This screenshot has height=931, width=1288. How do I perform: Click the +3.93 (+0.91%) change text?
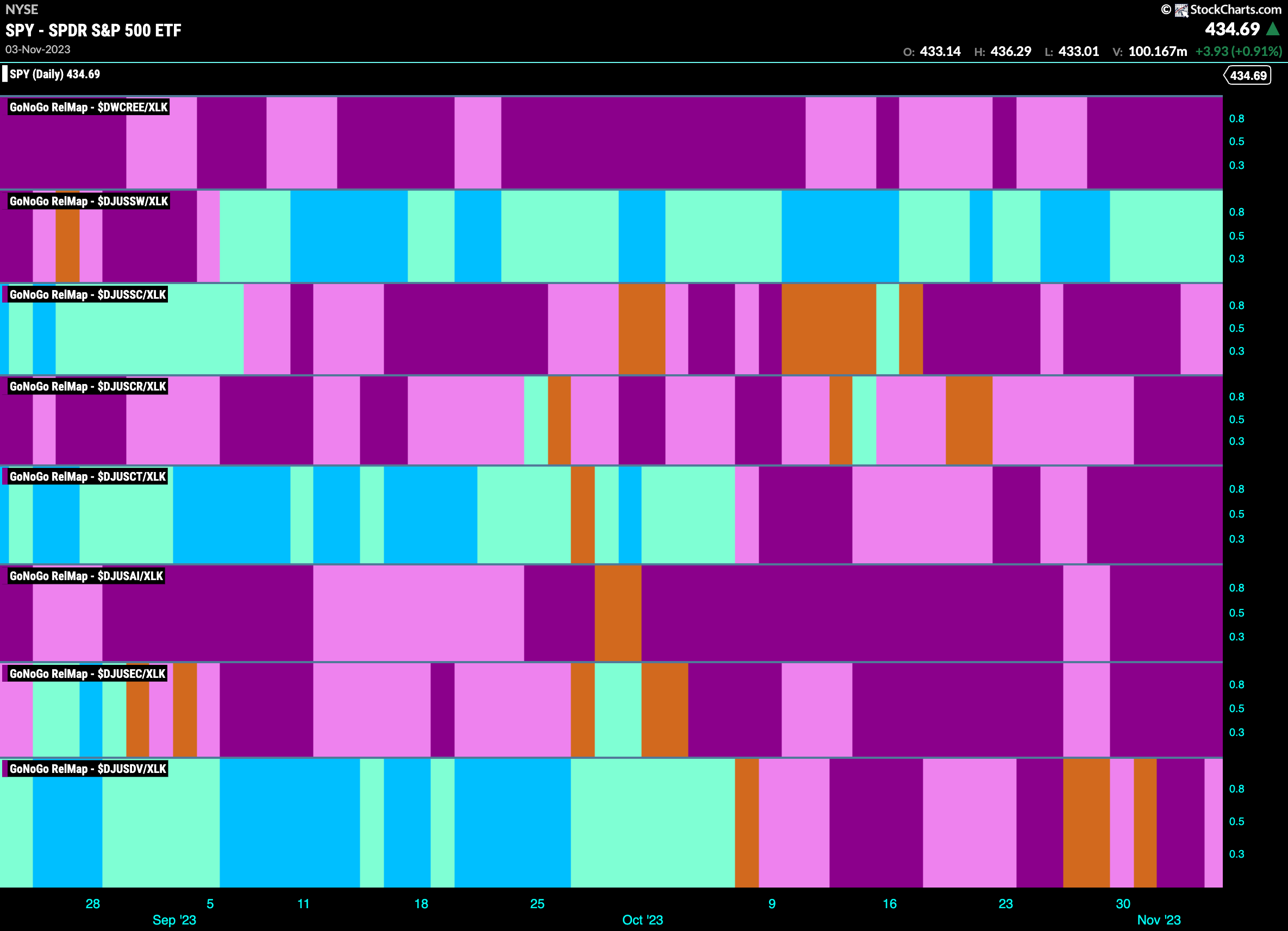click(1239, 52)
